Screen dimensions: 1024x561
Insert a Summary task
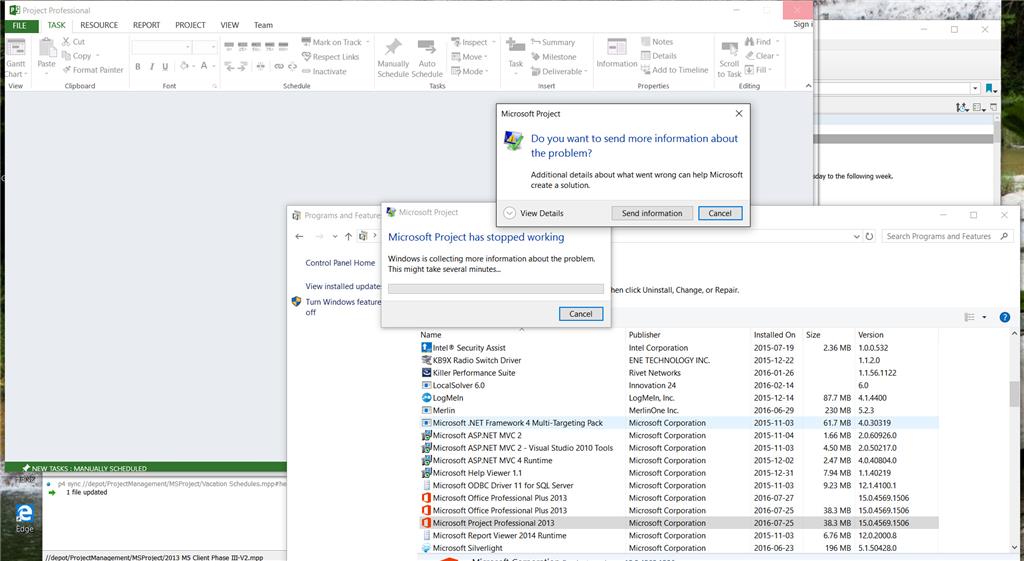[x=552, y=42]
